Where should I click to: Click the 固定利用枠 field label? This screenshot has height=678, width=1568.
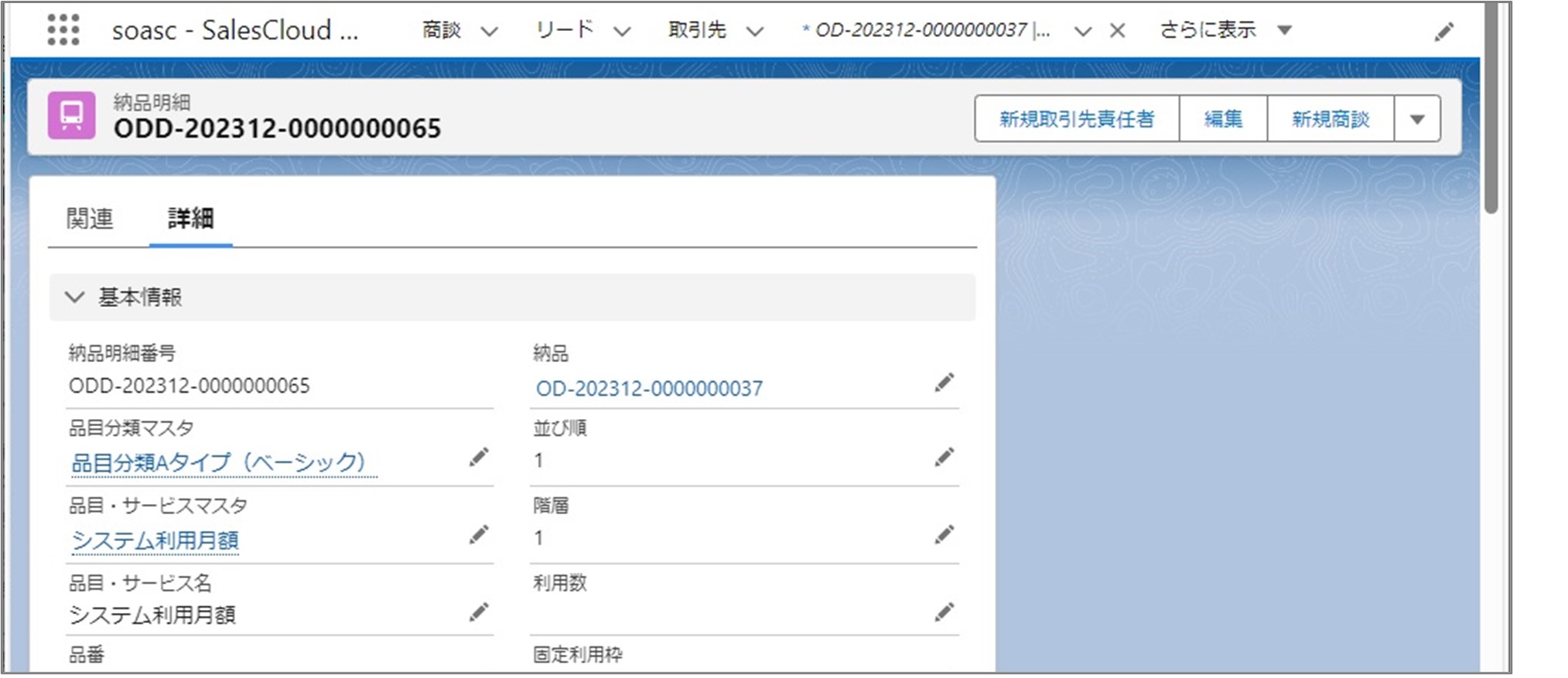577,655
